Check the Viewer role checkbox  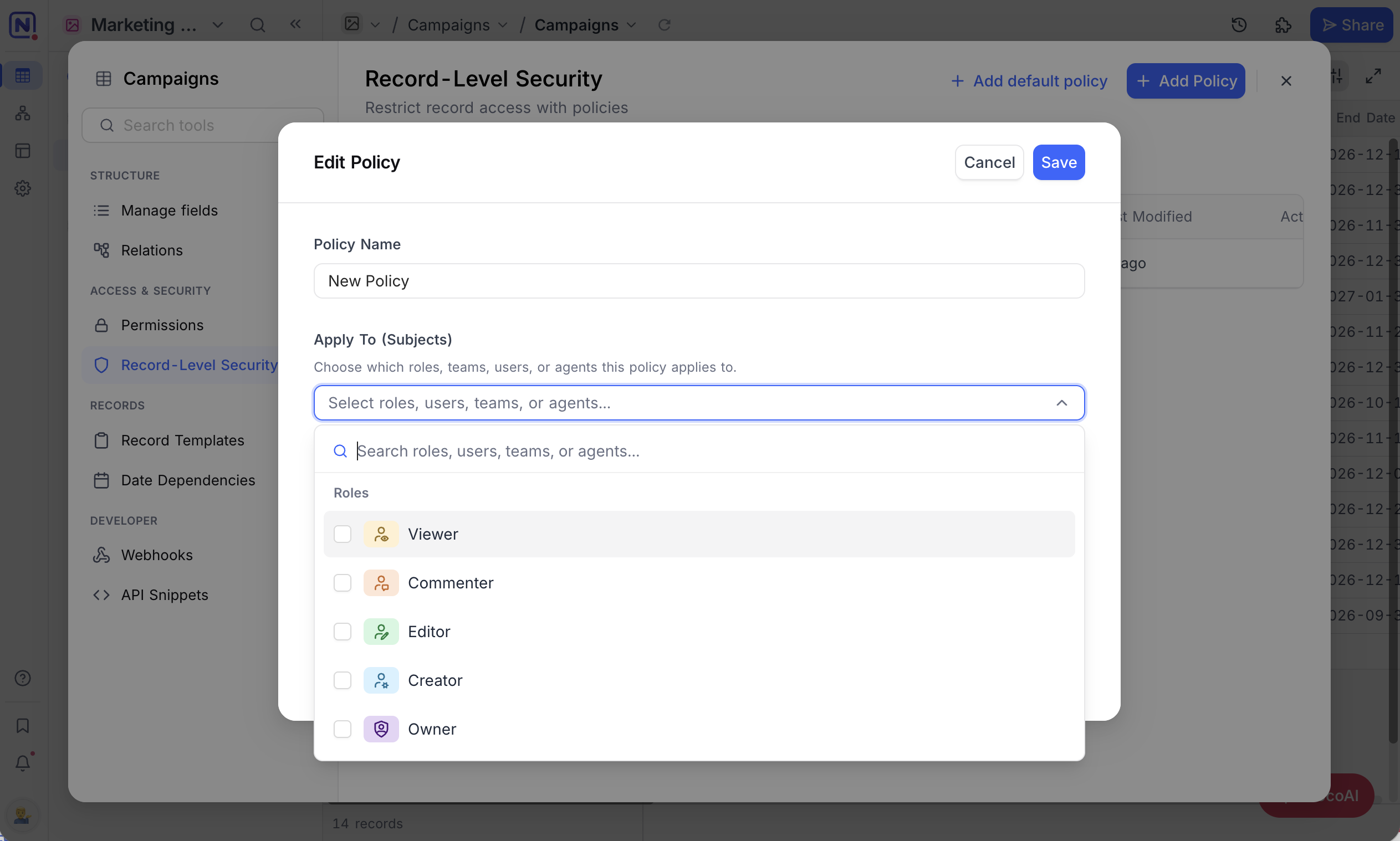(343, 534)
